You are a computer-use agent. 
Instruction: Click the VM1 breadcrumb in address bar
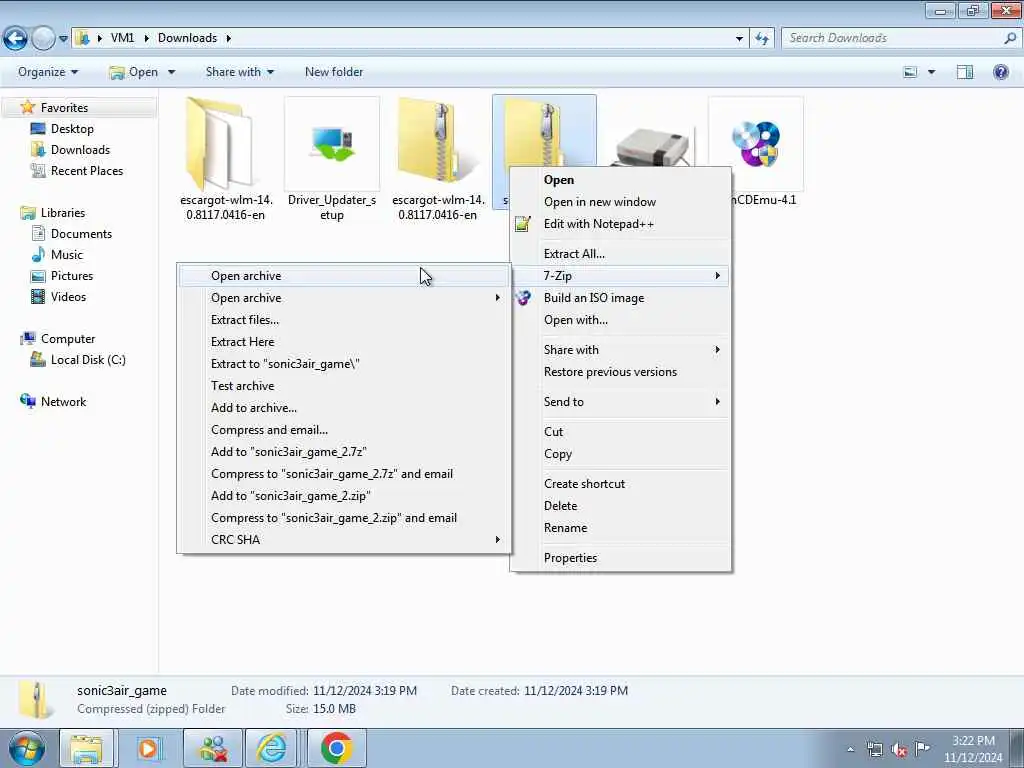pos(122,38)
